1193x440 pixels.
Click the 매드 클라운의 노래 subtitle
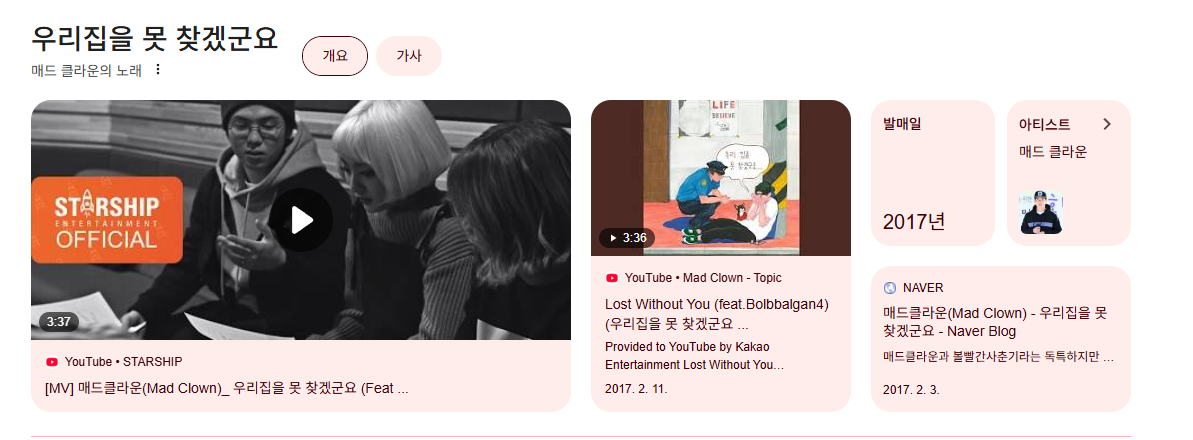pos(87,70)
